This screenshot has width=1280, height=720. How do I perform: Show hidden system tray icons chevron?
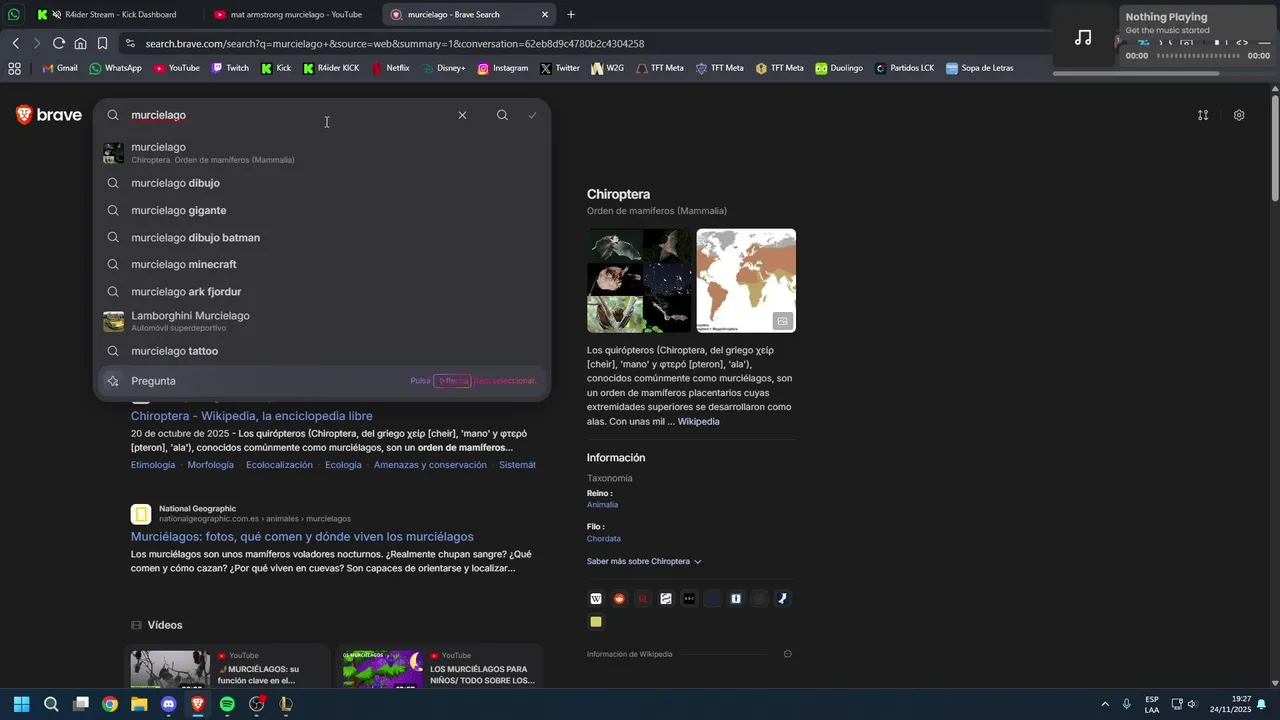[1105, 704]
